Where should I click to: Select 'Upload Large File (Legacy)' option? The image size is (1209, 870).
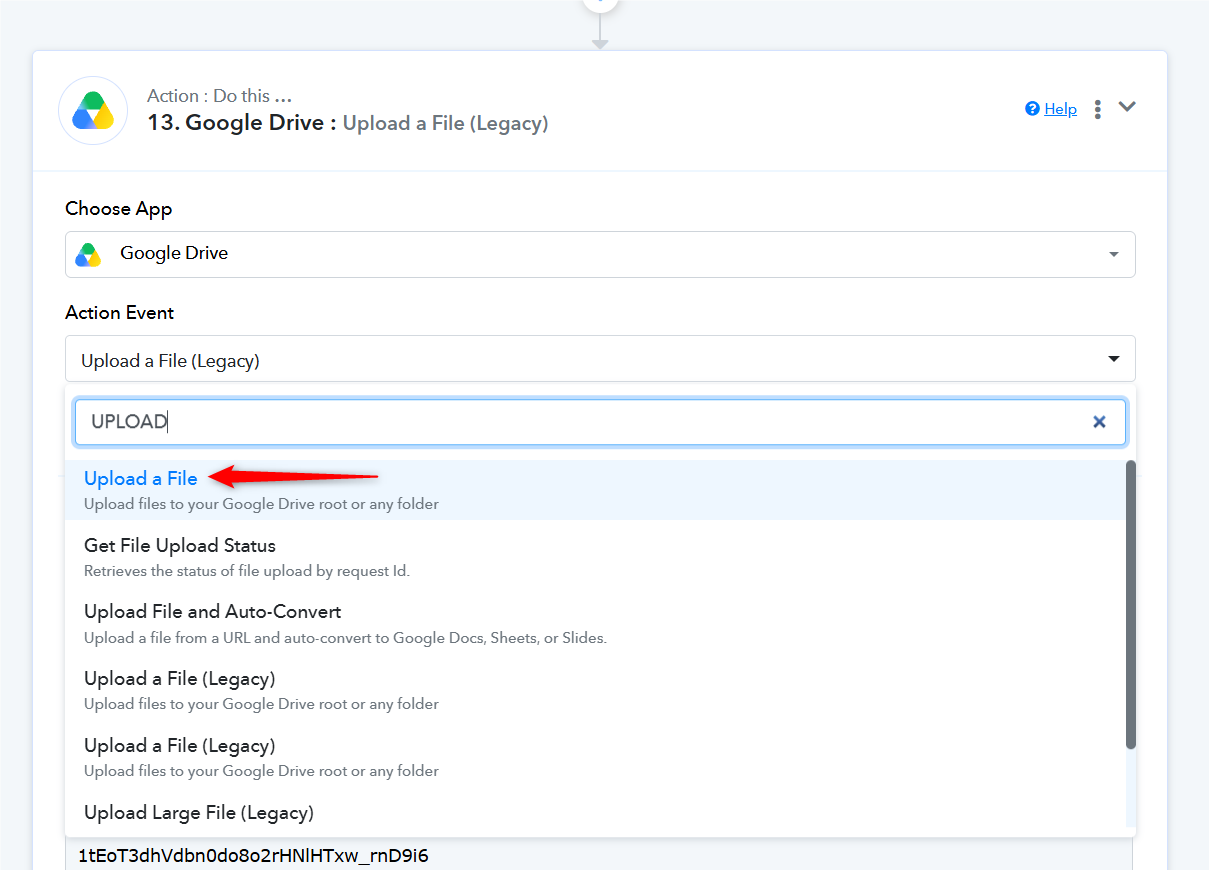(x=595, y=813)
